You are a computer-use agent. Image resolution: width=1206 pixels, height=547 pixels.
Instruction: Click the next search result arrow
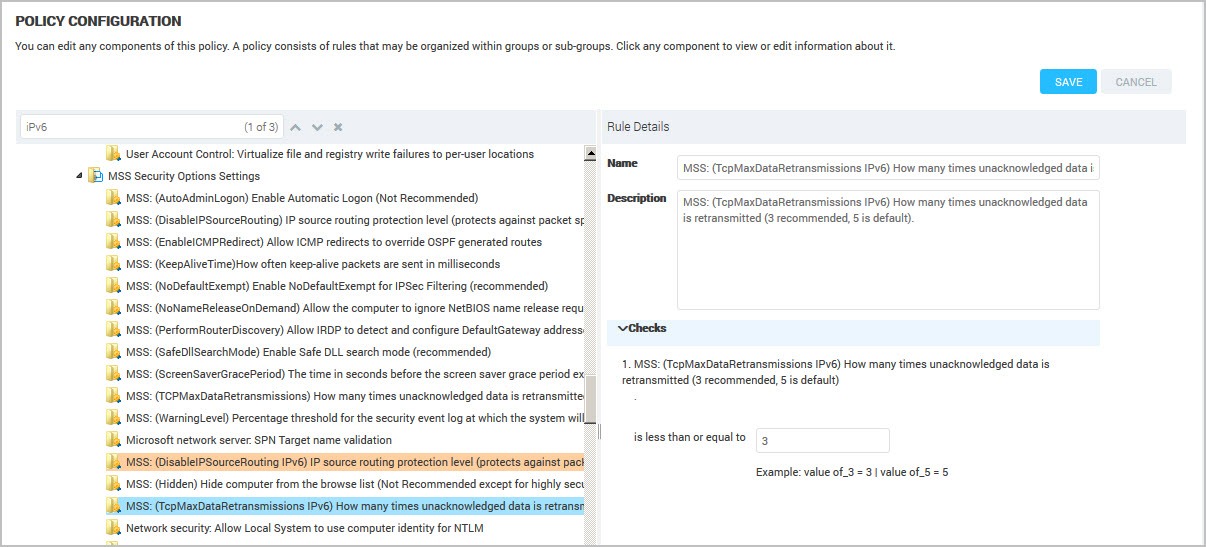[x=317, y=128]
